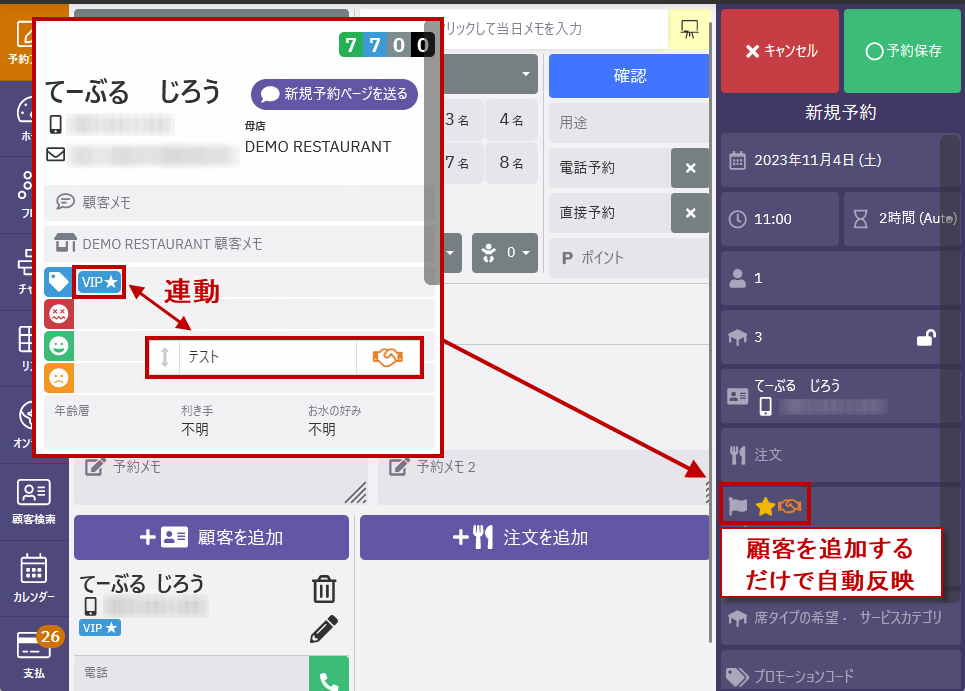This screenshot has height=691, width=965.
Task: Toggle the table lock icon
Action: pos(926,338)
